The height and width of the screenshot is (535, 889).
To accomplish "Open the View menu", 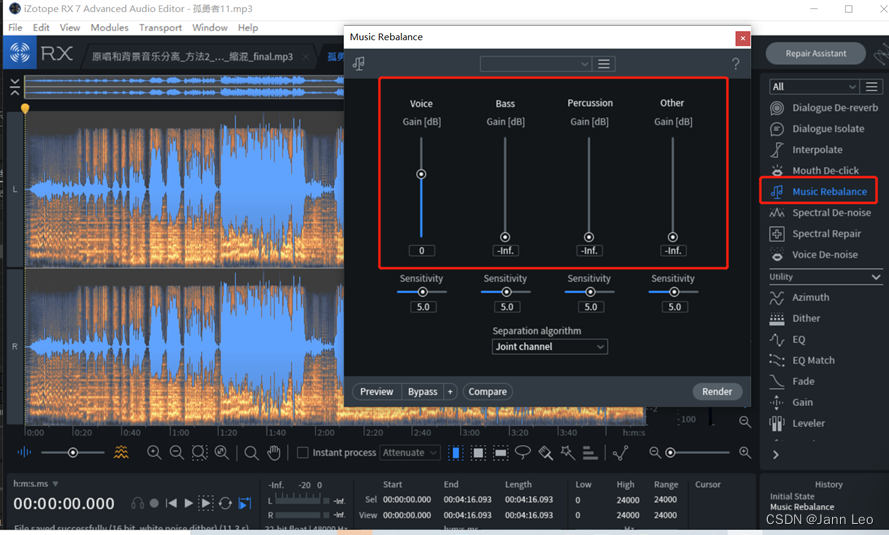I will click(70, 28).
